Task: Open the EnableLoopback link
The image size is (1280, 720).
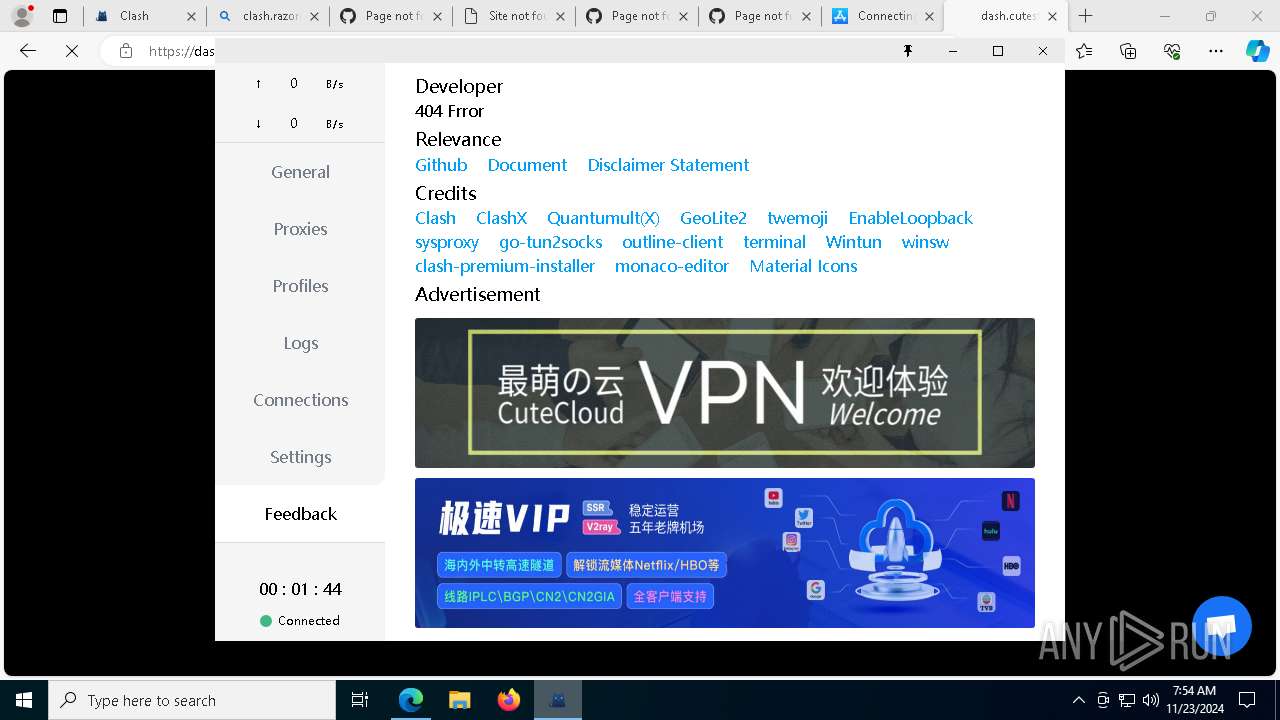Action: tap(910, 218)
